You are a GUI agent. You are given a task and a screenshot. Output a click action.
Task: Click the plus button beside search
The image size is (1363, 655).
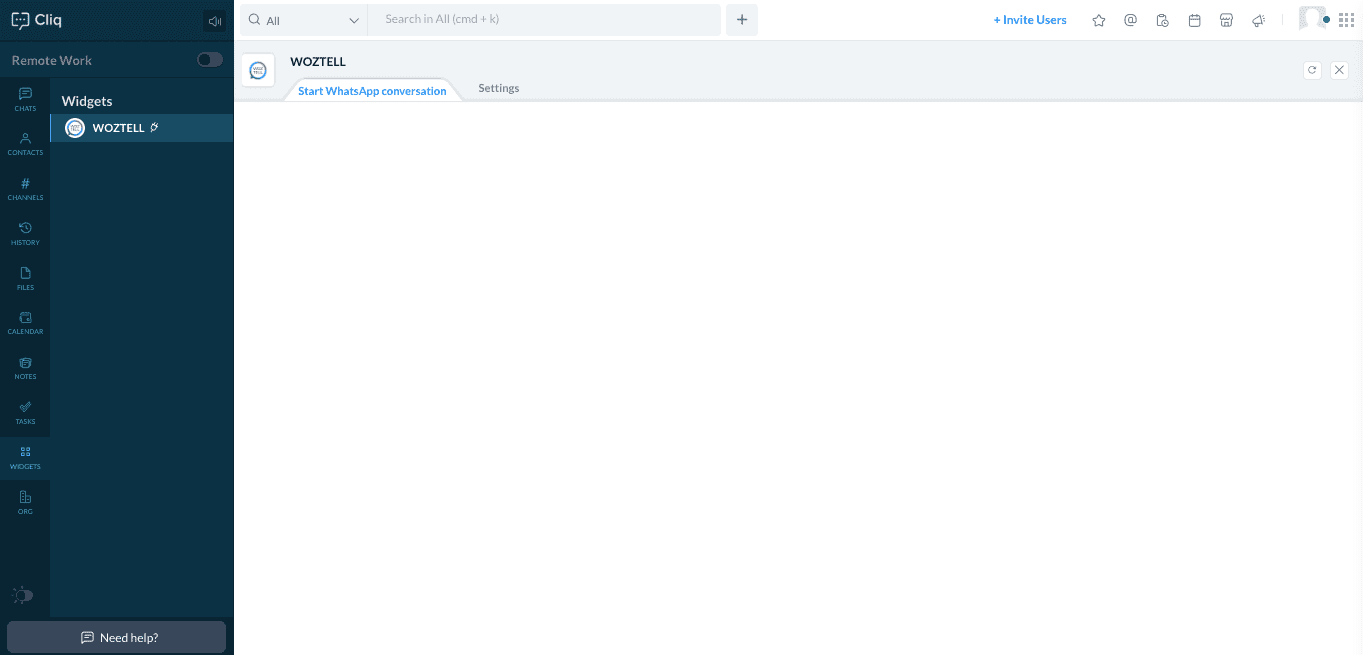pyautogui.click(x=742, y=20)
